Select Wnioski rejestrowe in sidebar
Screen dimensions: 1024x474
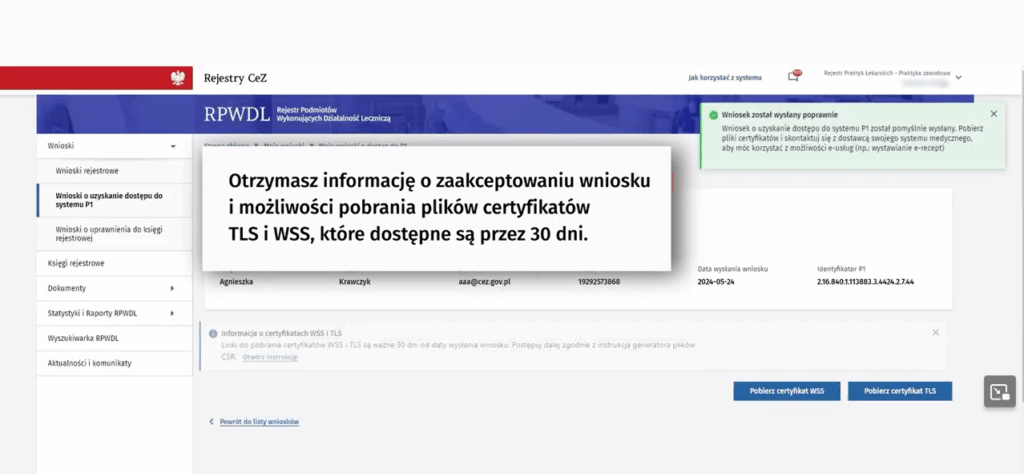[x=87, y=171]
